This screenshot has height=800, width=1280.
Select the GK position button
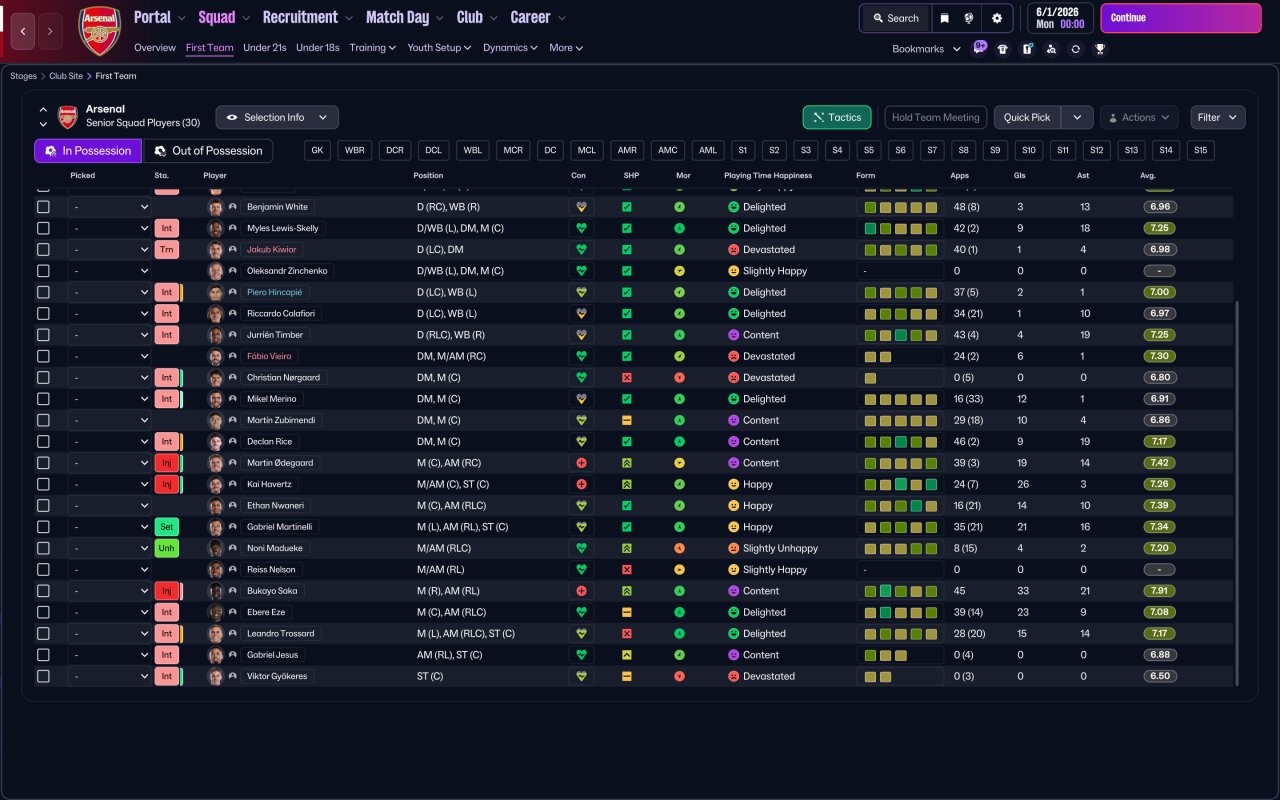pyautogui.click(x=317, y=150)
